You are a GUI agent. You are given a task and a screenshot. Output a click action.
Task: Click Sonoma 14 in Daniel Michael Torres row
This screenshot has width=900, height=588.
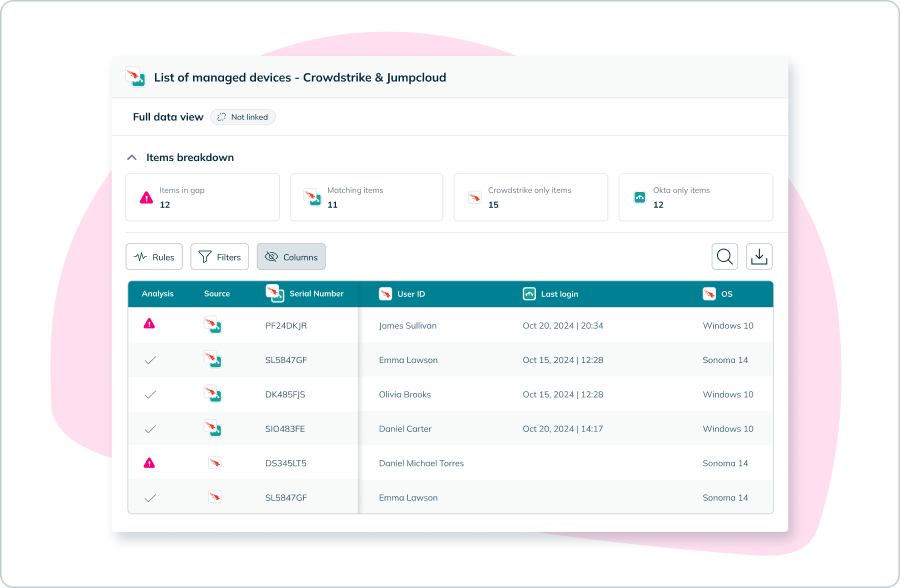coord(725,463)
